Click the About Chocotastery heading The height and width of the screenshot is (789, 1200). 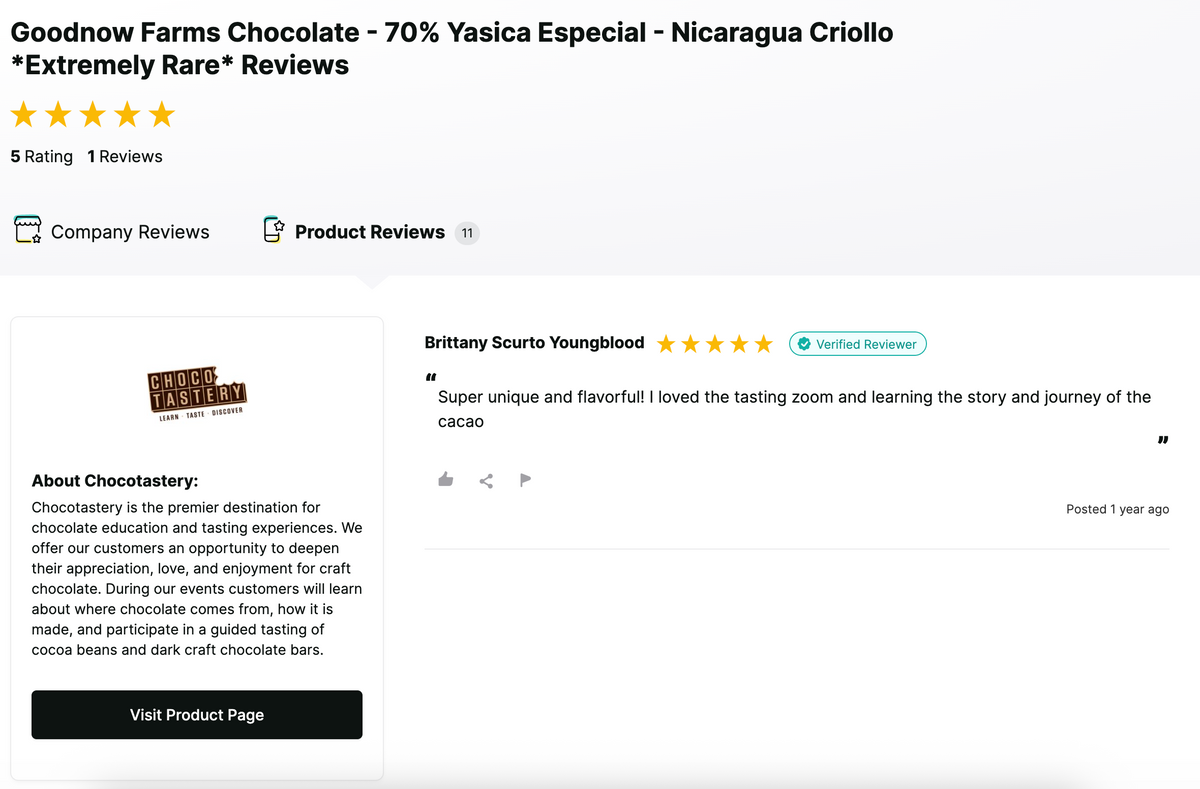115,481
